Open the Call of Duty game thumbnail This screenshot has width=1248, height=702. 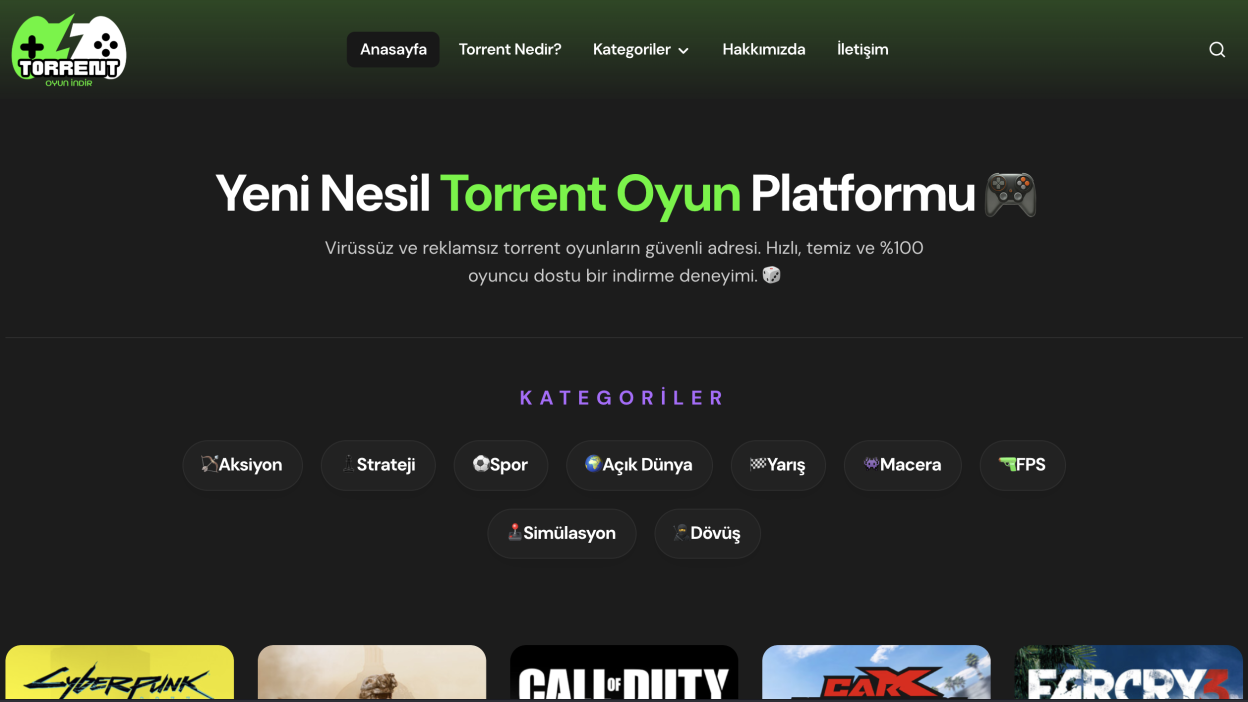click(x=624, y=673)
